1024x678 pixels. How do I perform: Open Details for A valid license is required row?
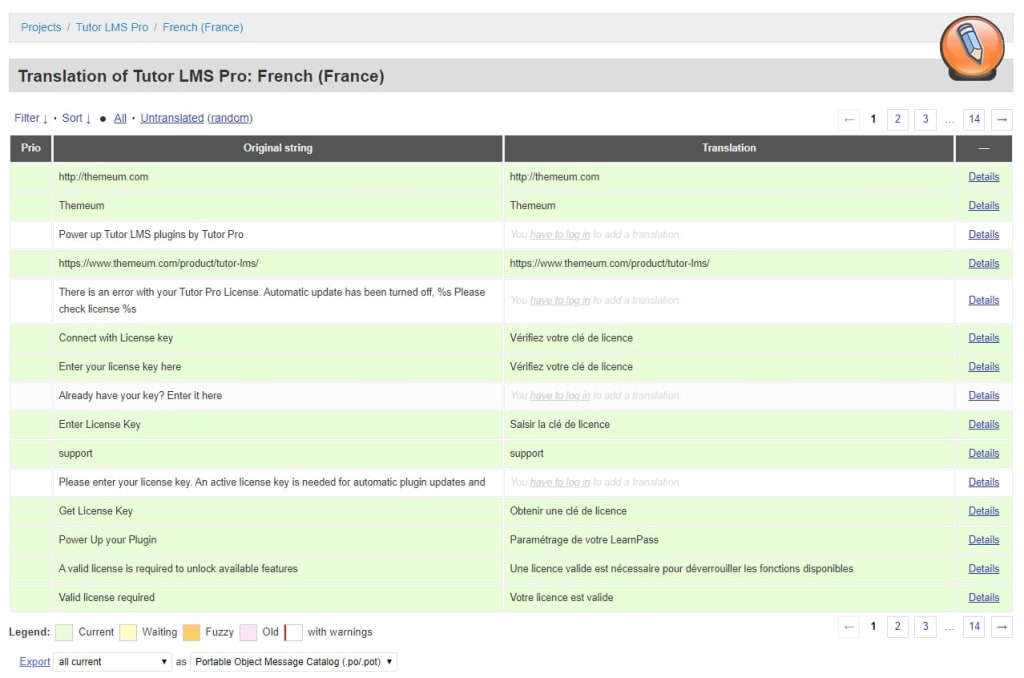tap(984, 569)
